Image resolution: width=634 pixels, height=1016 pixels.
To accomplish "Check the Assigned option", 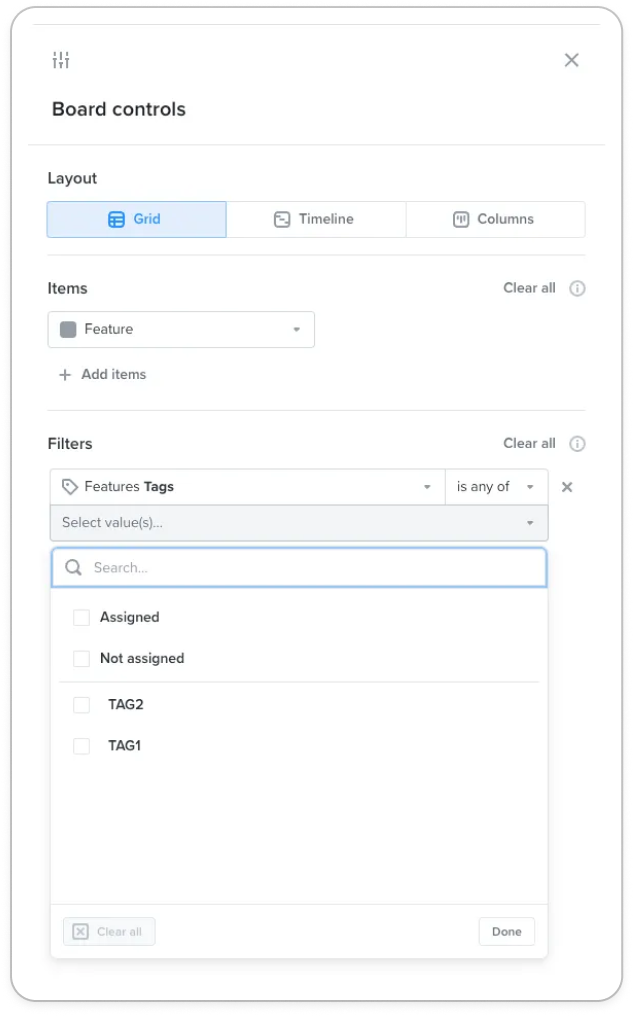I will pyautogui.click(x=81, y=618).
